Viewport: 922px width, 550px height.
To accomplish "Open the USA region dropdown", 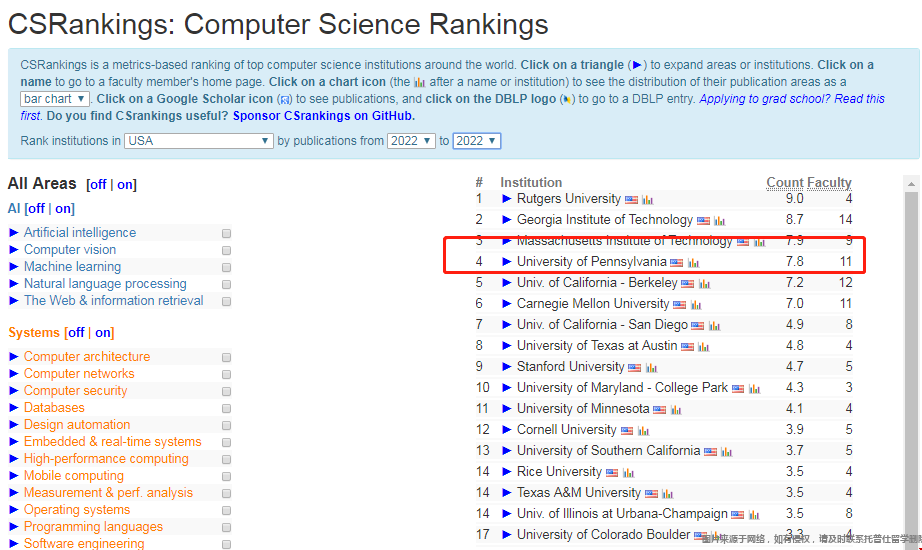I will click(199, 141).
